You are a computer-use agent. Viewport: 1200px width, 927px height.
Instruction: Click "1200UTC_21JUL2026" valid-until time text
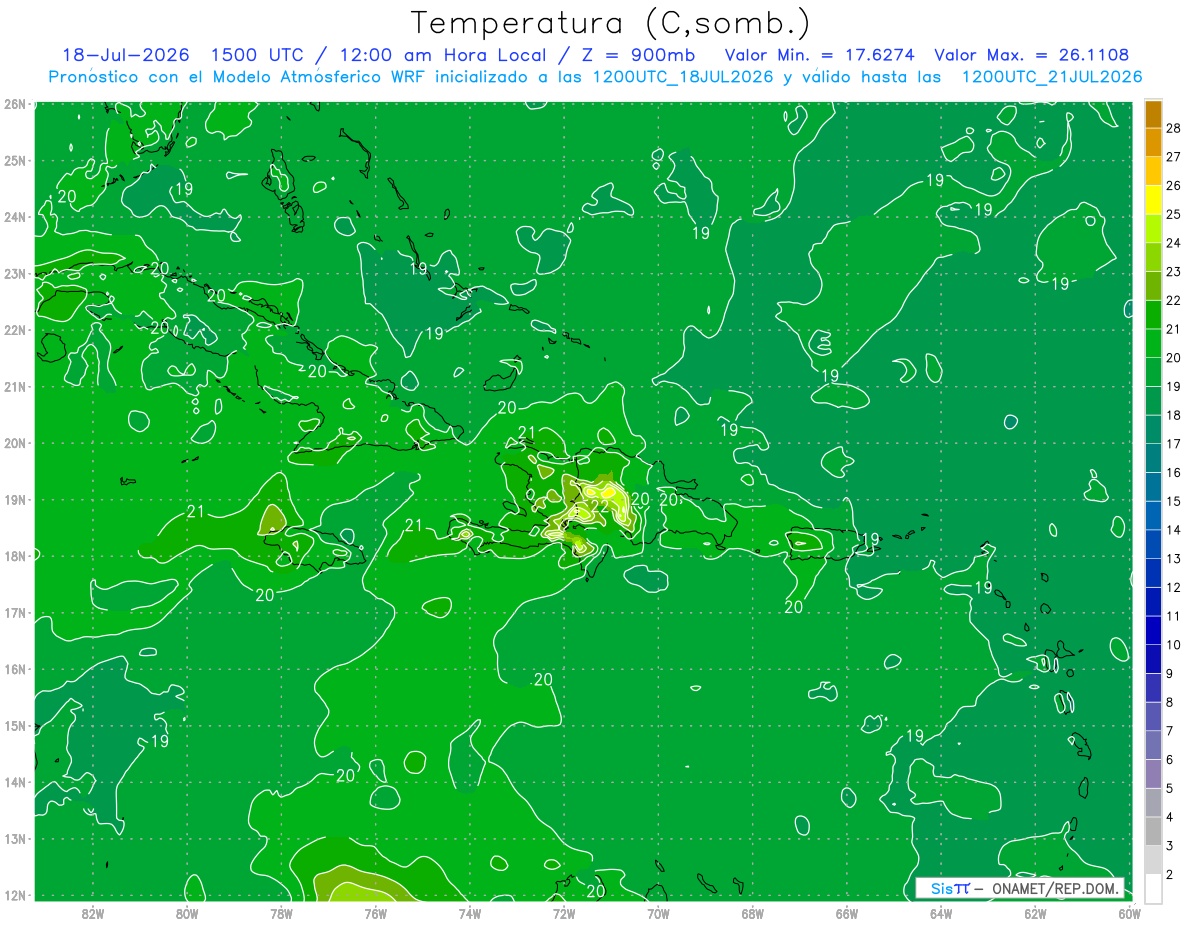click(x=1052, y=77)
